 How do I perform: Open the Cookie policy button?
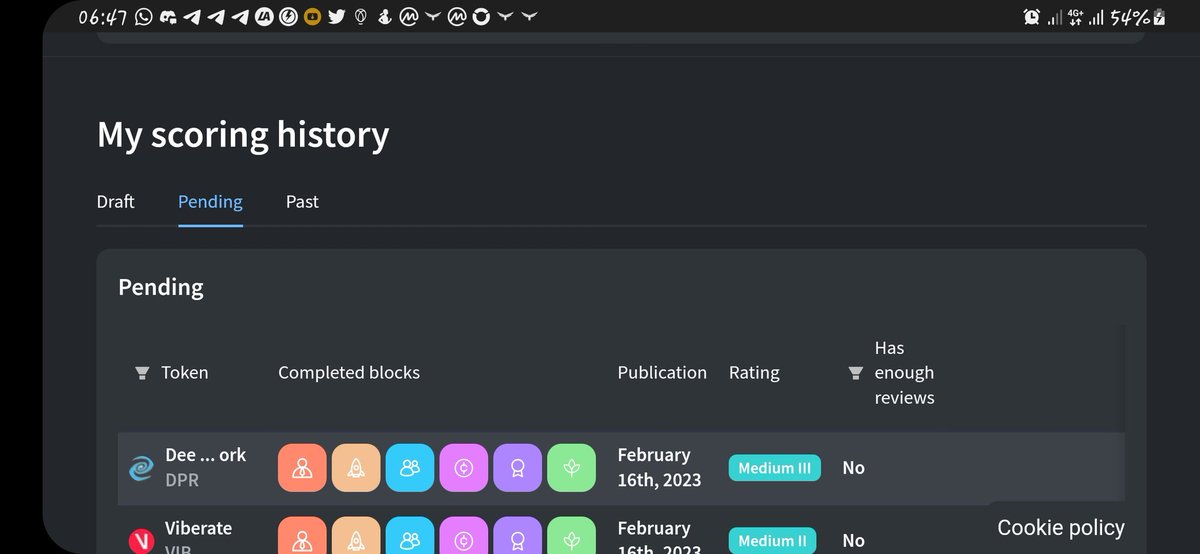click(1061, 528)
